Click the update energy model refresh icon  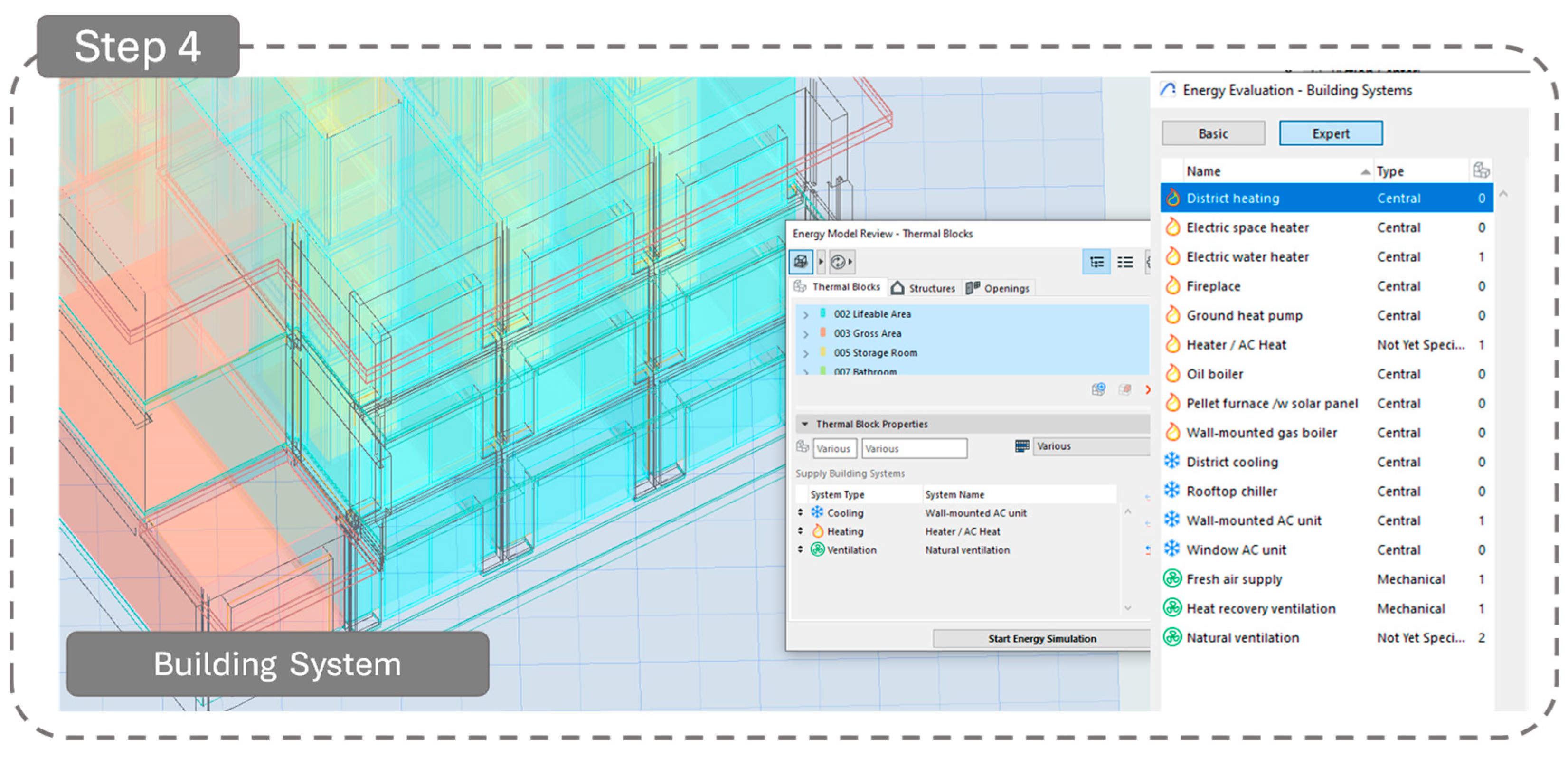pos(838,262)
